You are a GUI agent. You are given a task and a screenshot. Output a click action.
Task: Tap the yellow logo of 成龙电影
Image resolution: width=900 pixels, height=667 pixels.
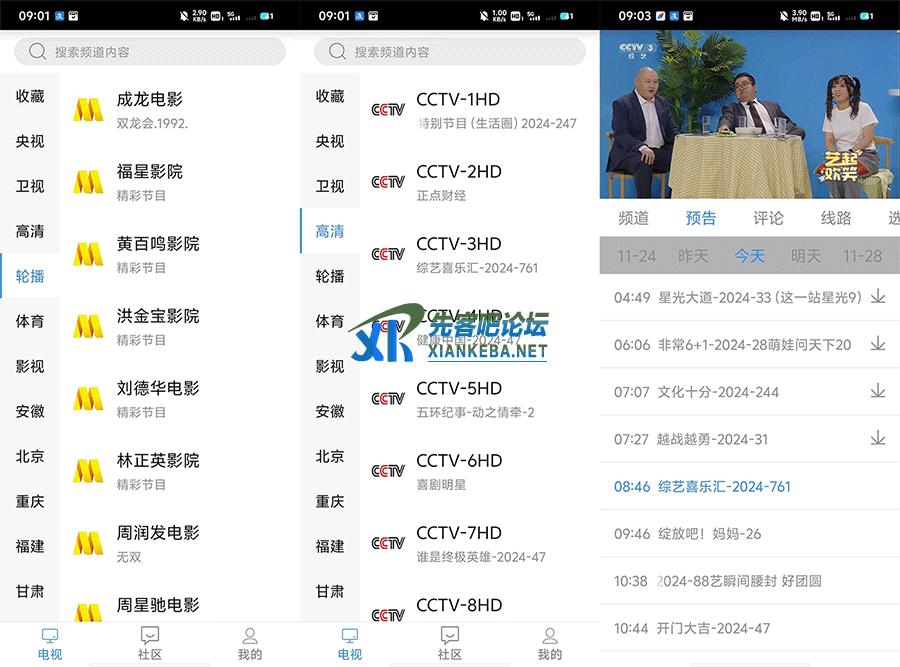click(x=88, y=110)
